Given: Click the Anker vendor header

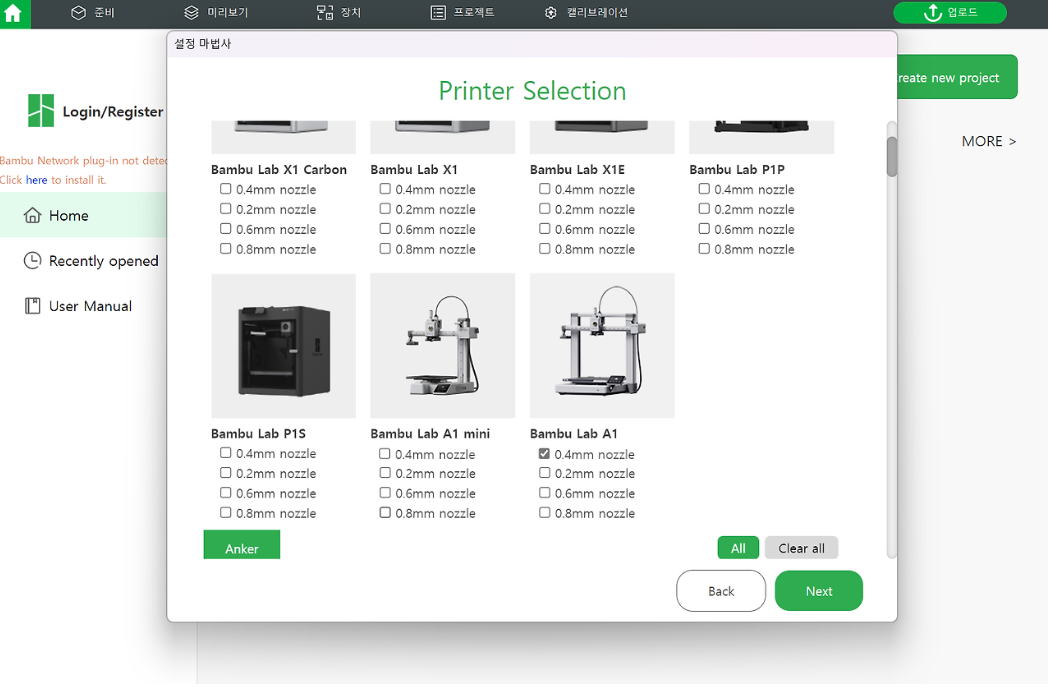Looking at the screenshot, I should pos(242,545).
